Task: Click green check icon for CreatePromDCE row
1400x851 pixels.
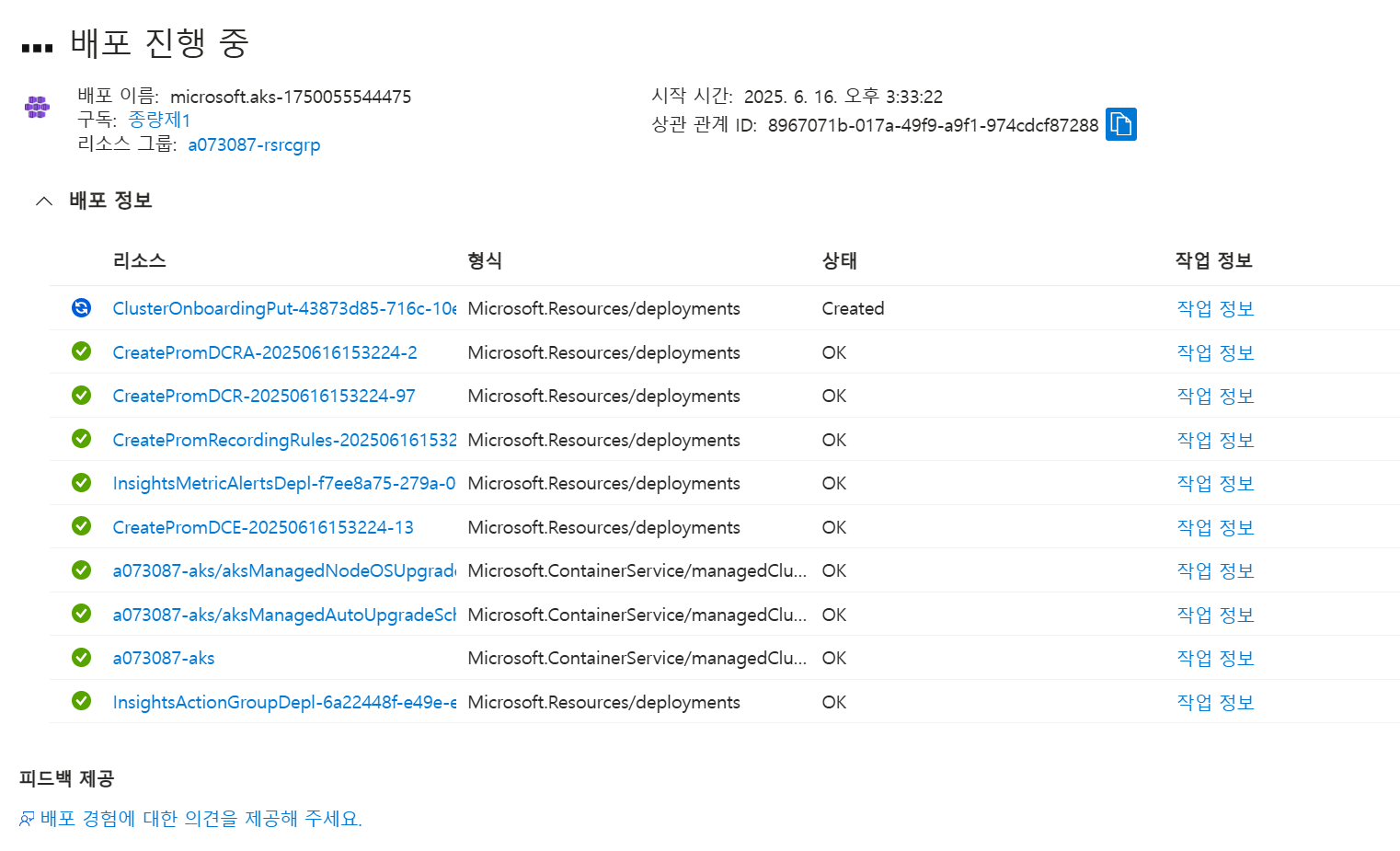Action: coord(82,525)
